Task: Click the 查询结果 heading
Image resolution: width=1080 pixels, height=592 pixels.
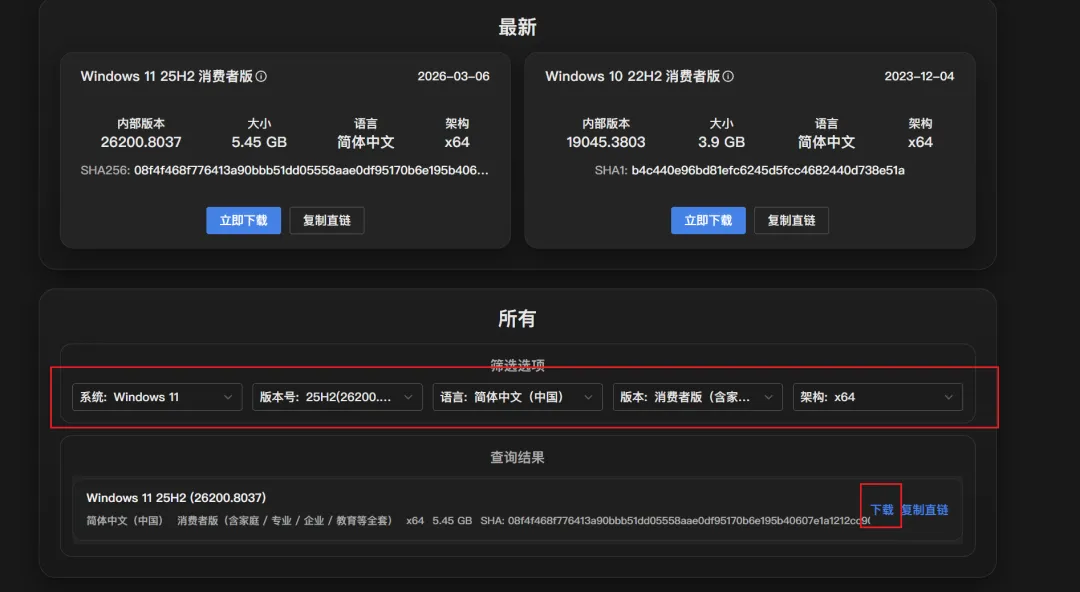Action: point(517,458)
